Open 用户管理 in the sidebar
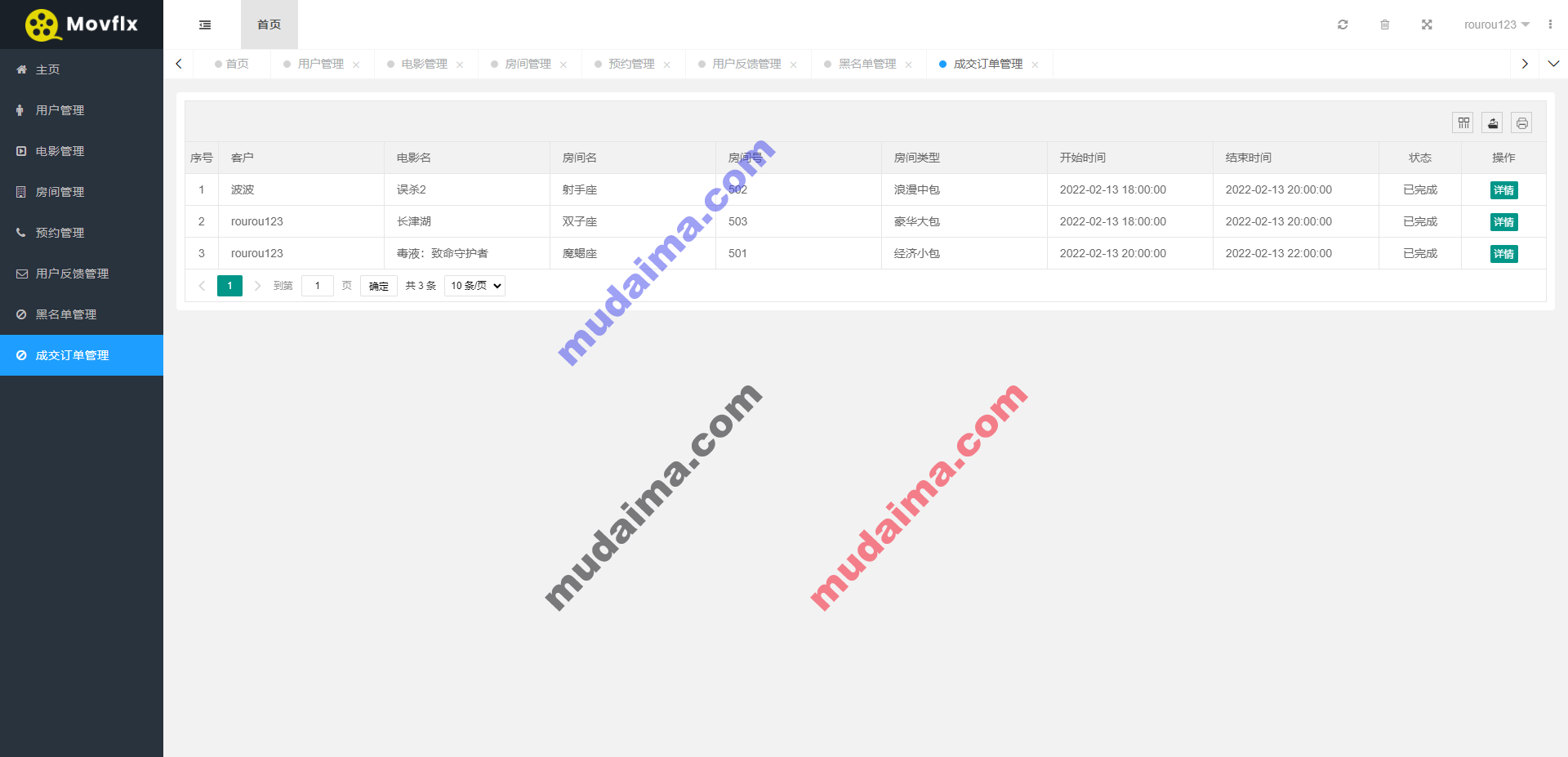This screenshot has width=1568, height=757. (x=82, y=110)
